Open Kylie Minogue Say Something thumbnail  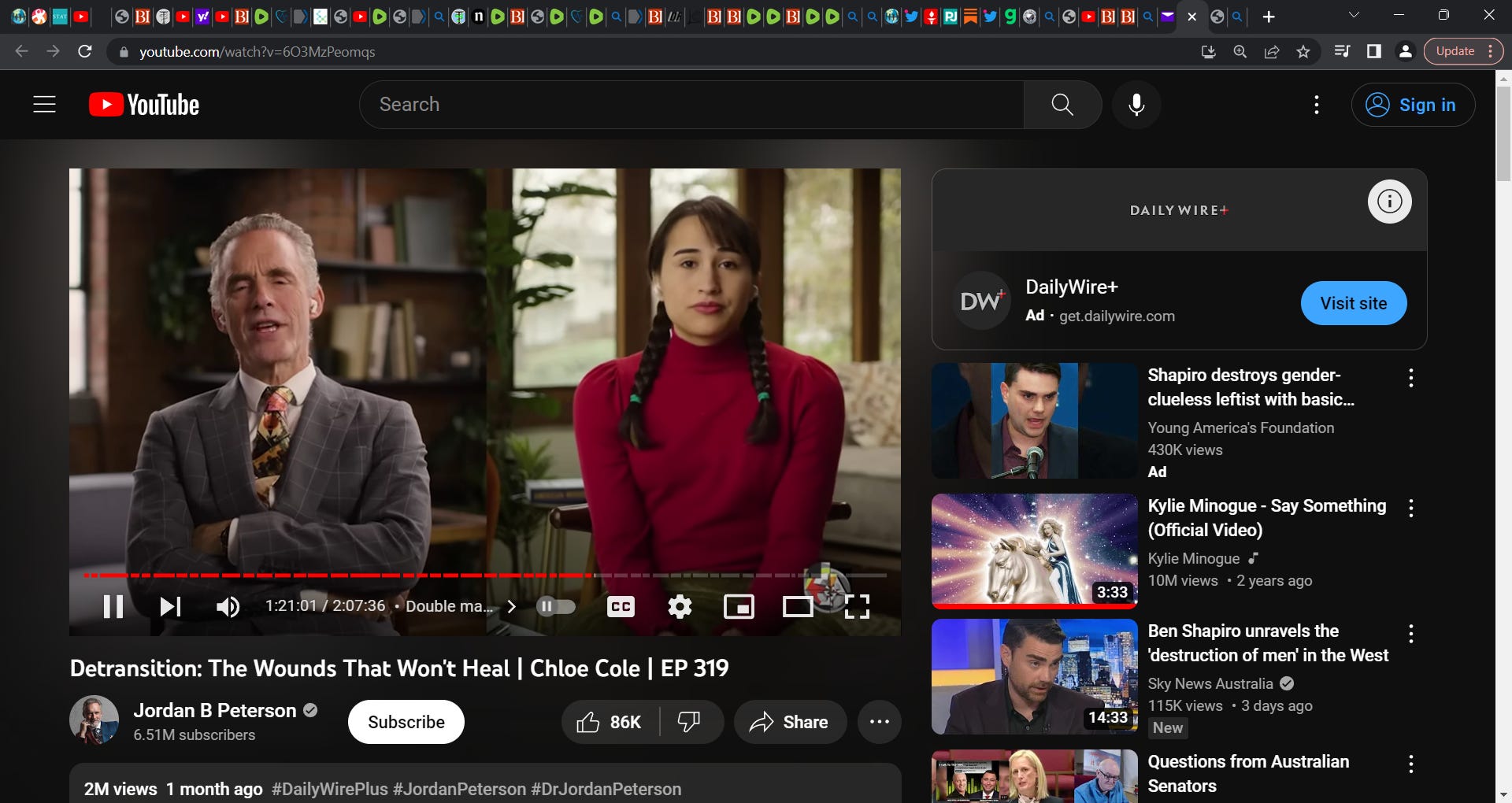click(1034, 551)
